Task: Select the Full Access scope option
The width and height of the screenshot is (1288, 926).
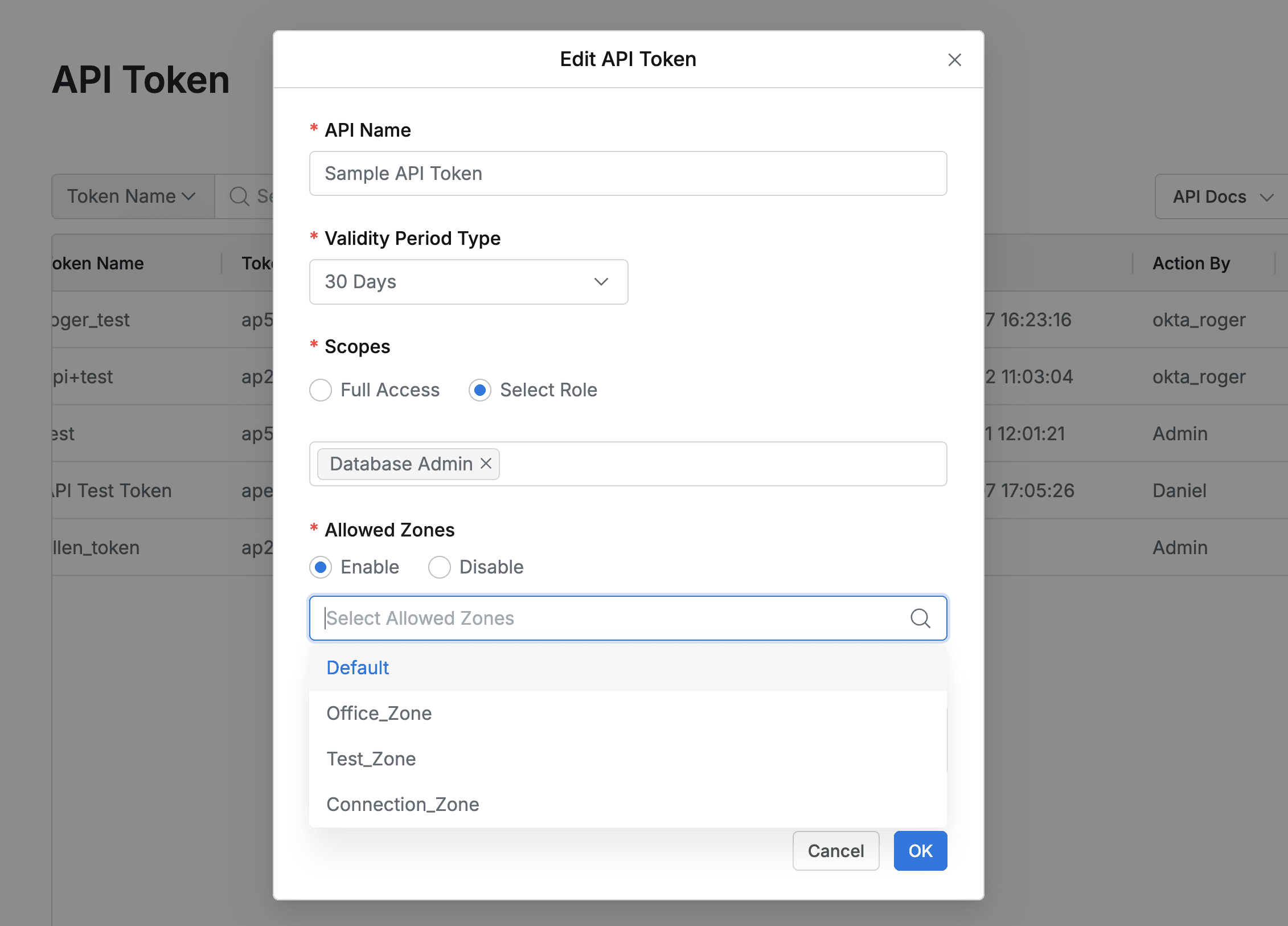Action: click(321, 390)
